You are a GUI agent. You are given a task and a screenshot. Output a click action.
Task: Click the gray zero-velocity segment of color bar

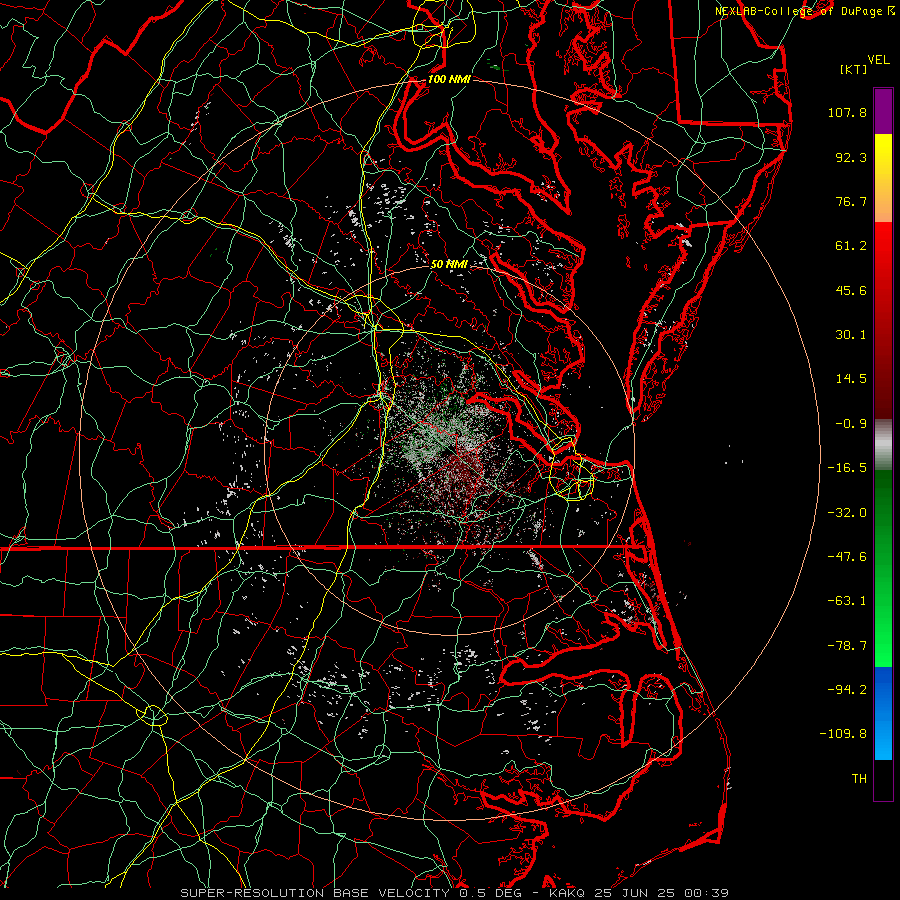click(883, 444)
